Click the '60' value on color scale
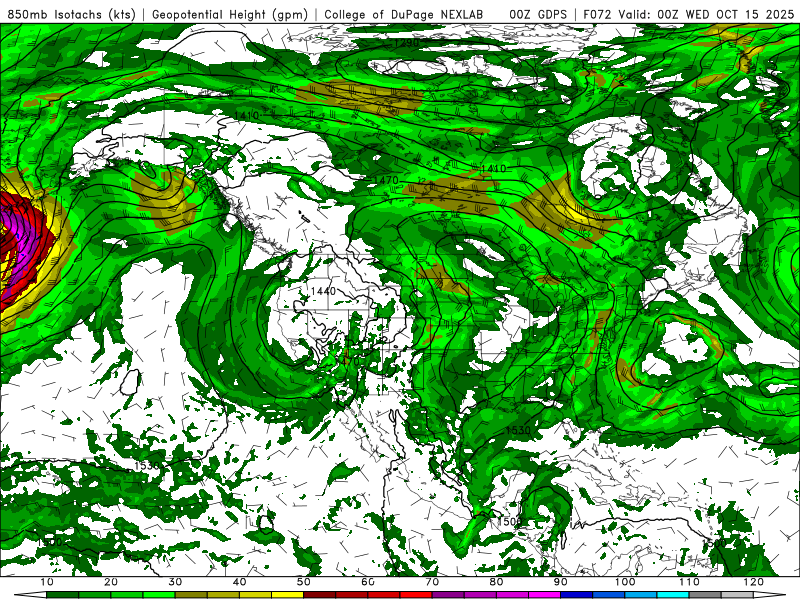This screenshot has height=600, width=800. [x=368, y=582]
